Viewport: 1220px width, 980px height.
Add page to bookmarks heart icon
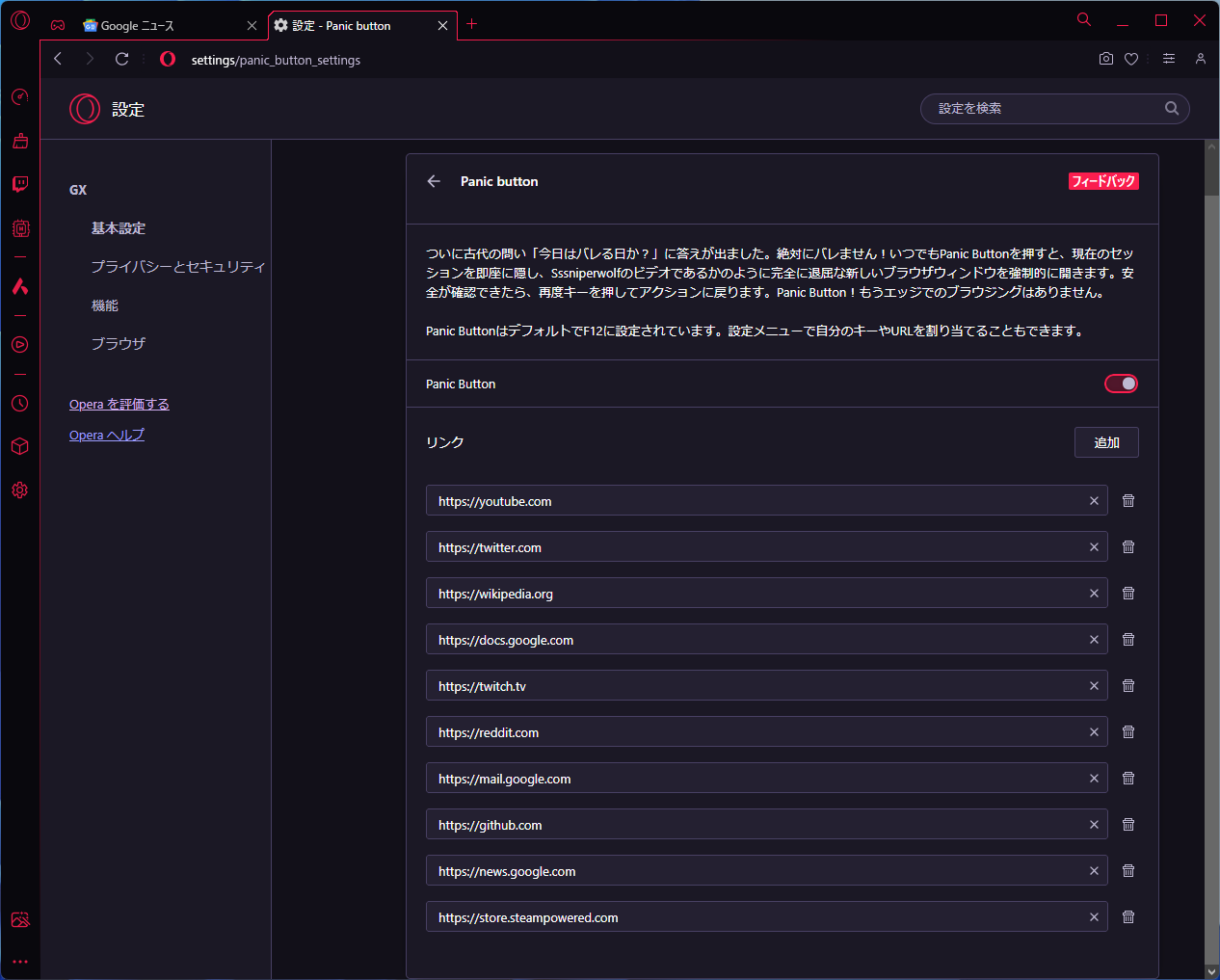point(1131,59)
